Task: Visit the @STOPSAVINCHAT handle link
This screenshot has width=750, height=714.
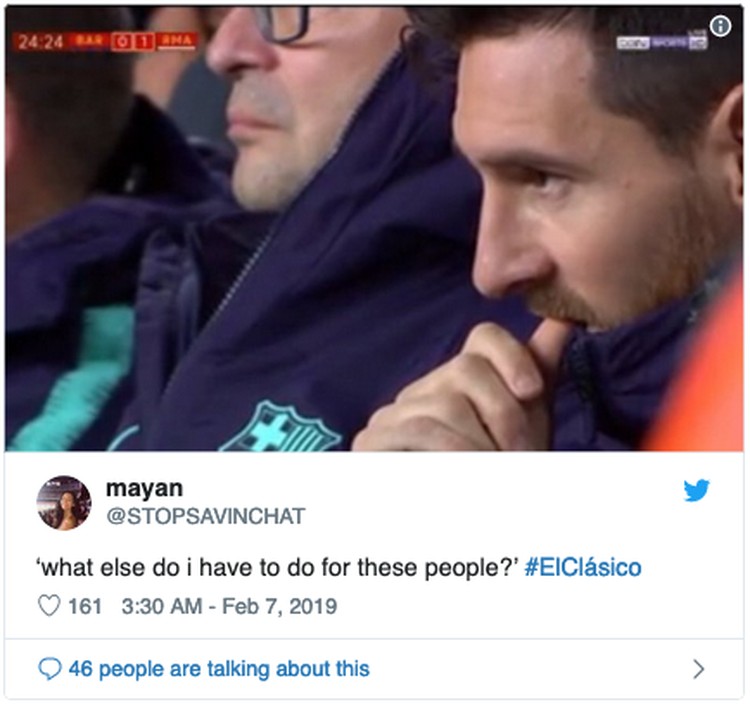Action: pyautogui.click(x=206, y=516)
